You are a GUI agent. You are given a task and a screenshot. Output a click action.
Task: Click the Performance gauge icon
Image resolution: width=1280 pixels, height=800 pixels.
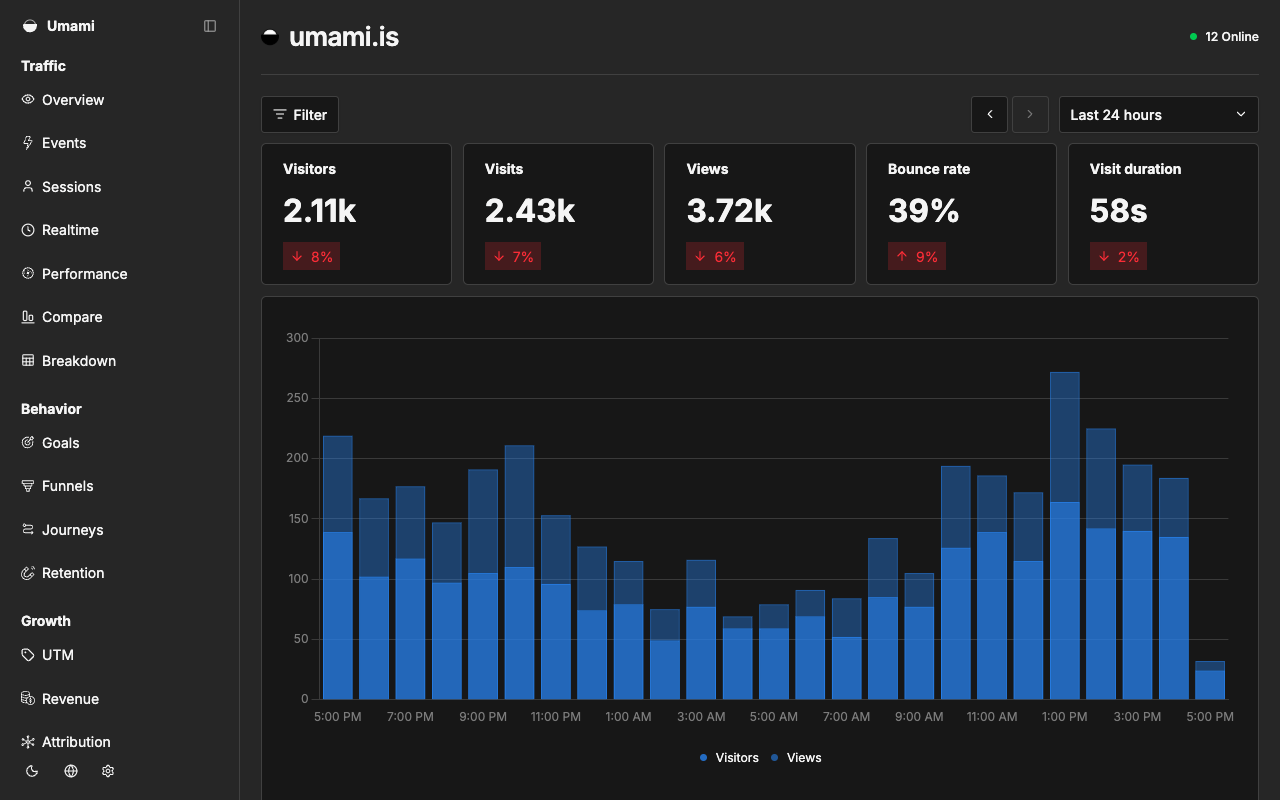(x=28, y=274)
